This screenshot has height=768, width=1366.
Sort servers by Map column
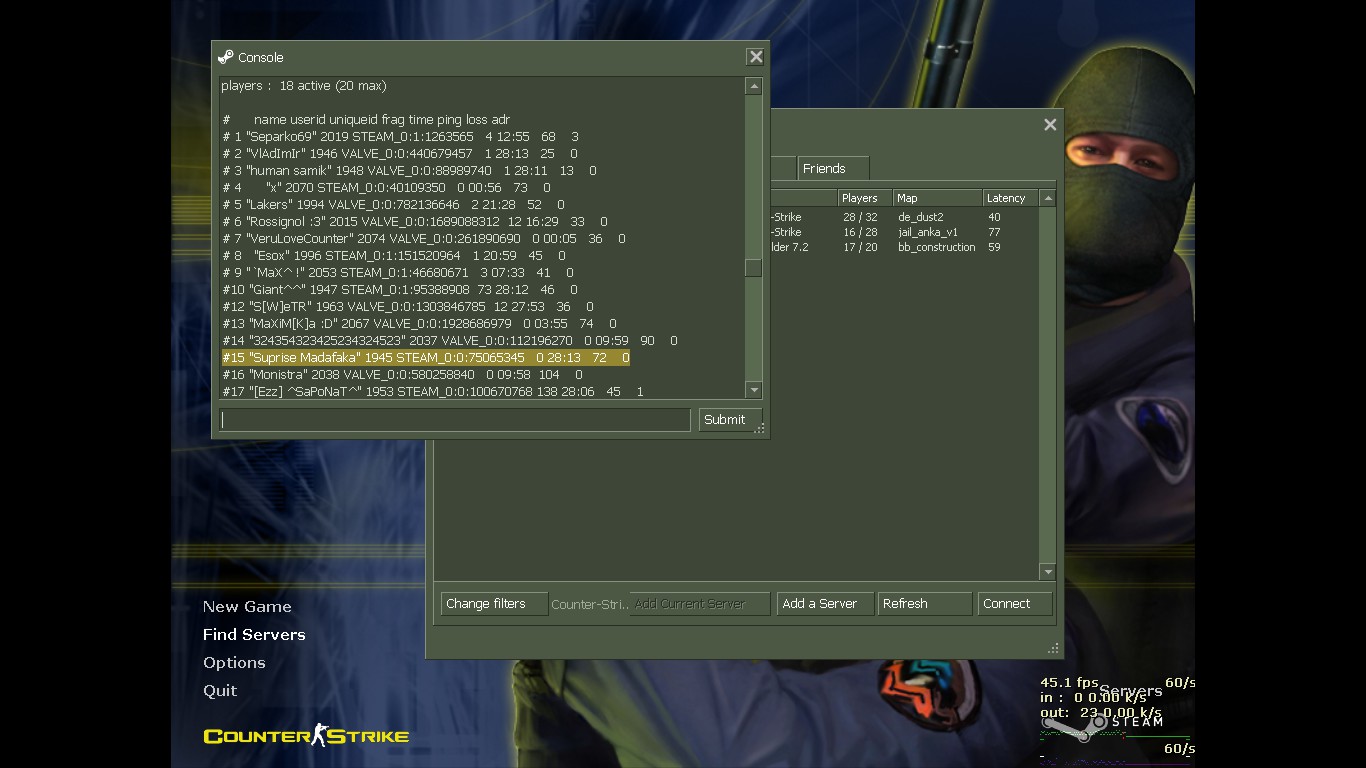tap(938, 198)
